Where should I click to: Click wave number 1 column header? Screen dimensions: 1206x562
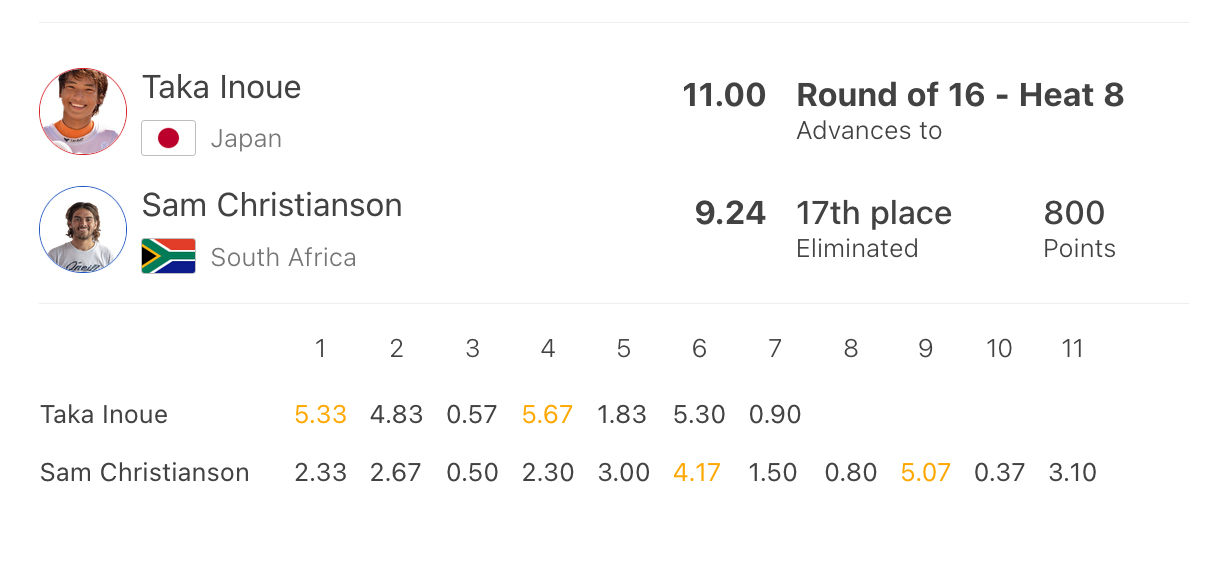pyautogui.click(x=320, y=348)
